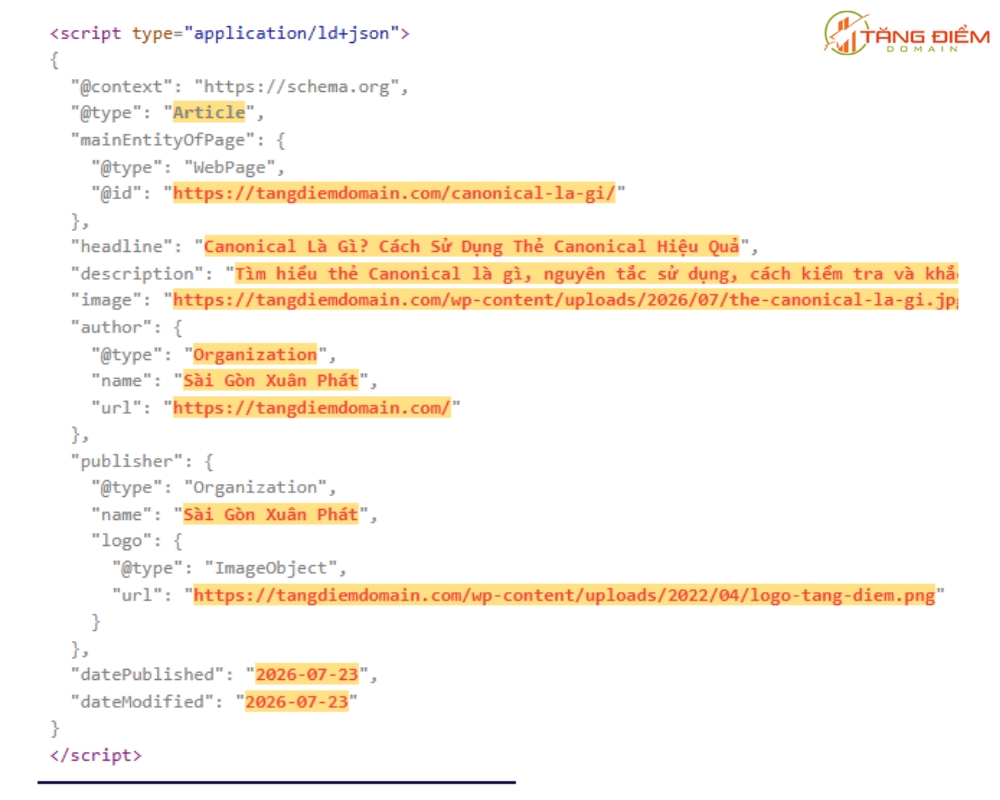
Task: Select the description text starting "Tìm hiểu thẻ Canonical"
Action: [596, 274]
